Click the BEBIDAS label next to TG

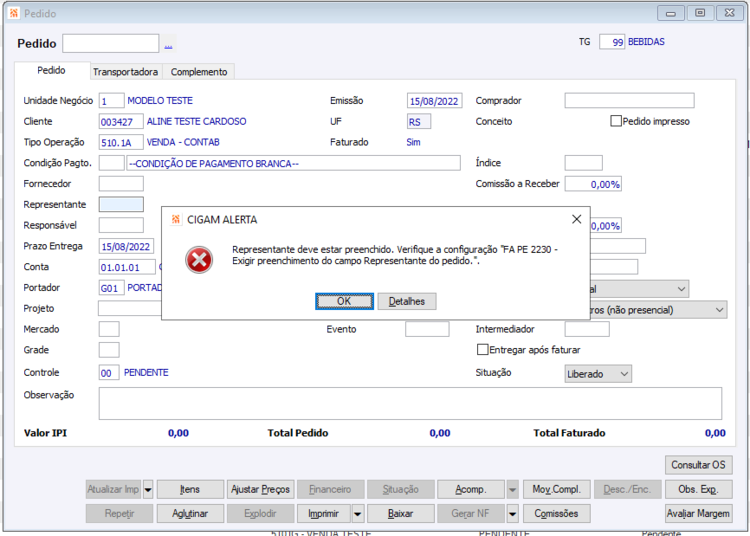coord(646,42)
